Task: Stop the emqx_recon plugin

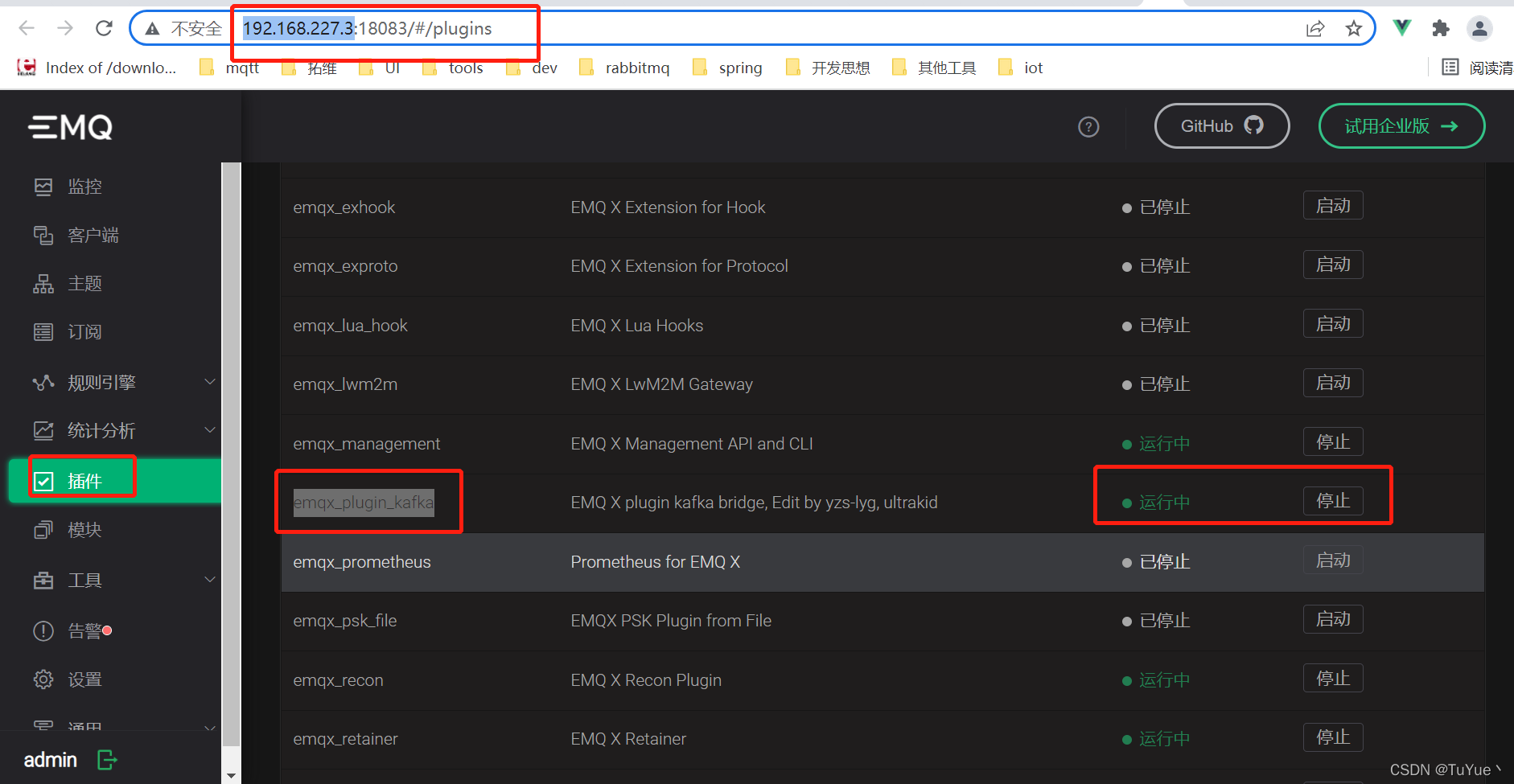Action: 1333,679
